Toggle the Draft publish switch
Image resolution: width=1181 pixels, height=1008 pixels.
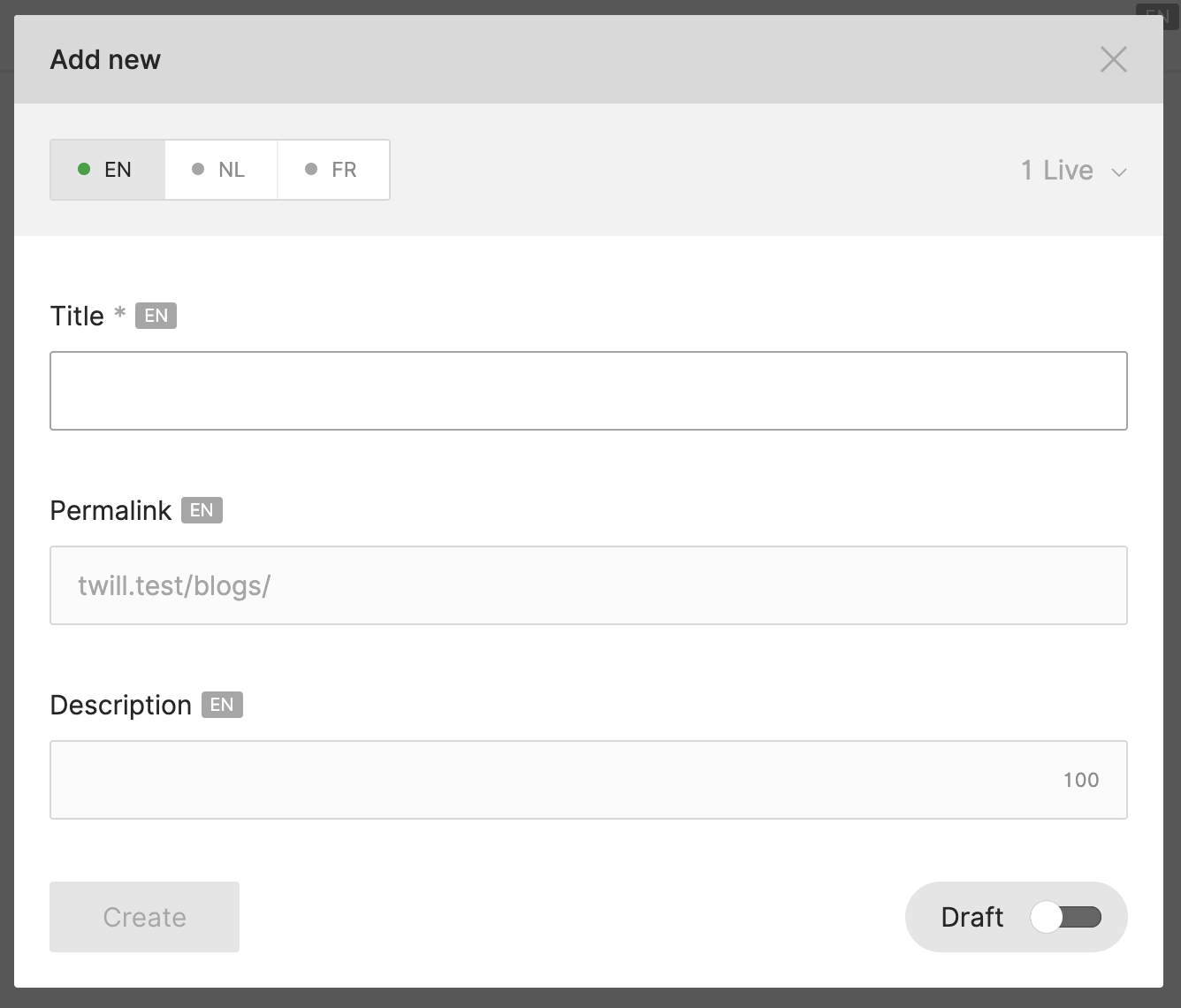[1066, 917]
